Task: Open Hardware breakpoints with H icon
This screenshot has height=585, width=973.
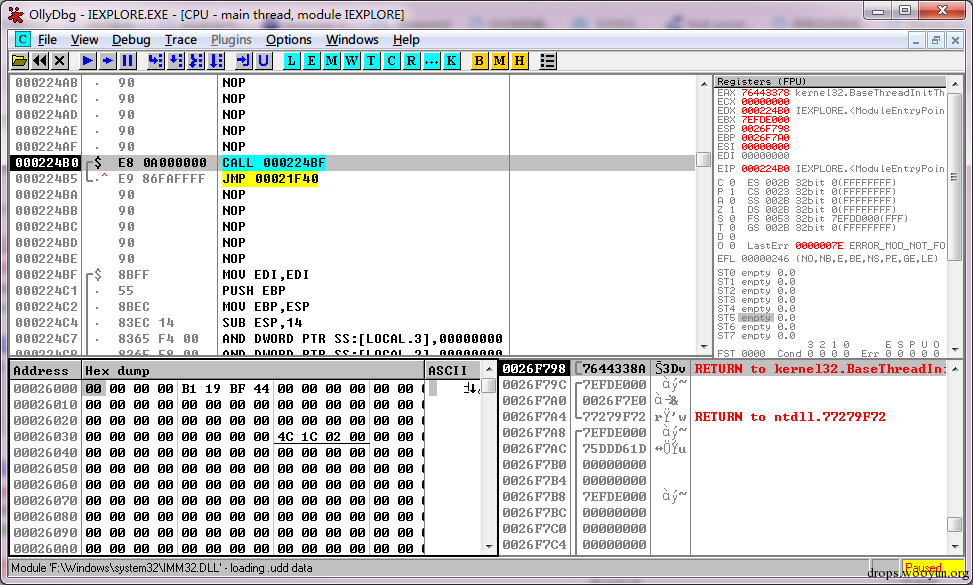Action: click(519, 61)
